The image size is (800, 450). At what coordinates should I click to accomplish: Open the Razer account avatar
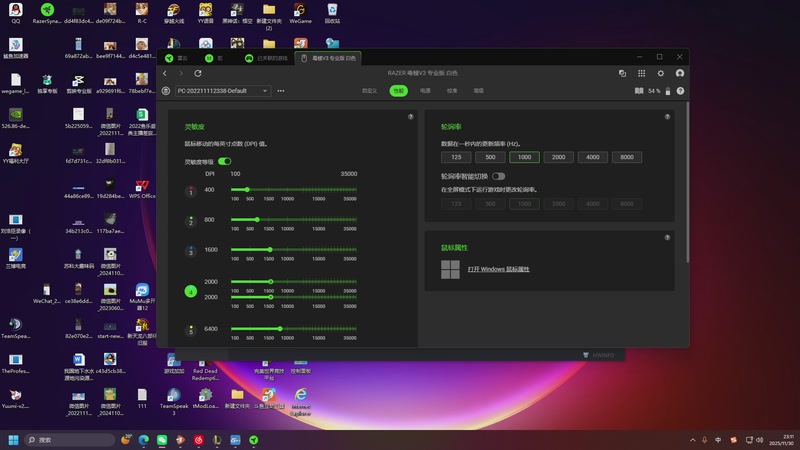[680, 73]
